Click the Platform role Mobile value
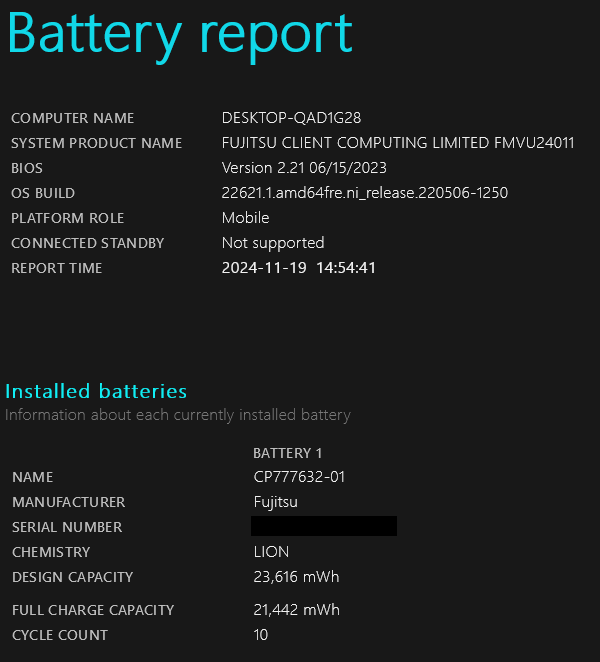The height and width of the screenshot is (662, 600). (245, 218)
